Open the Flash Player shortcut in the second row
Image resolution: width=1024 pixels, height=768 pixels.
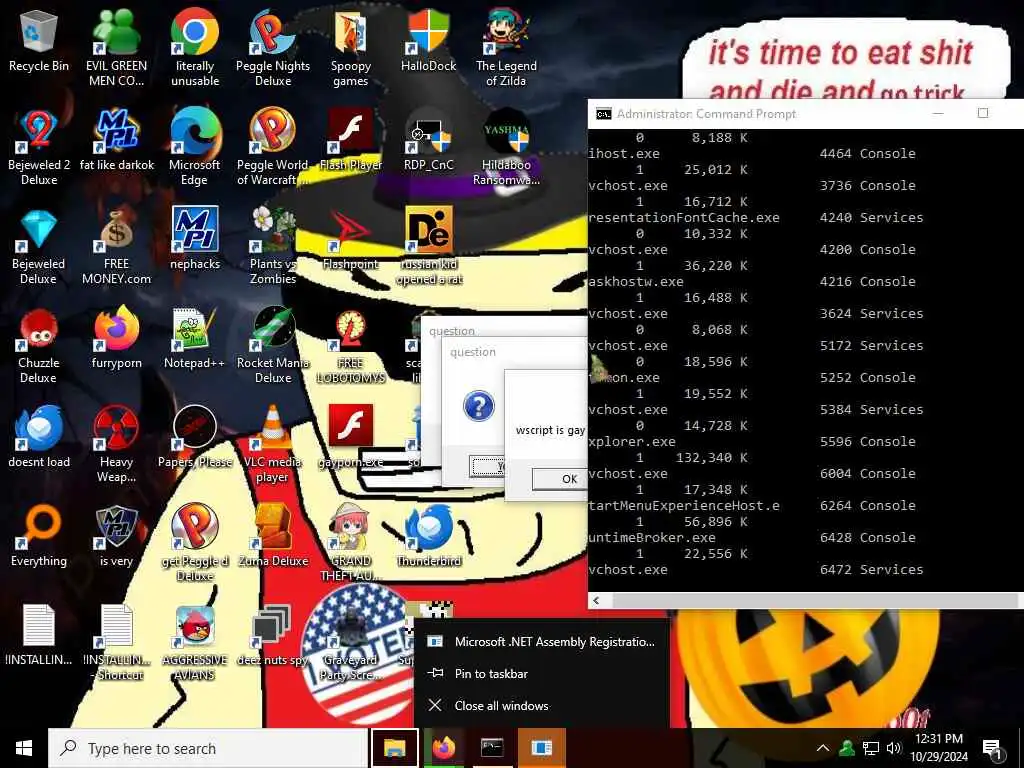(351, 140)
